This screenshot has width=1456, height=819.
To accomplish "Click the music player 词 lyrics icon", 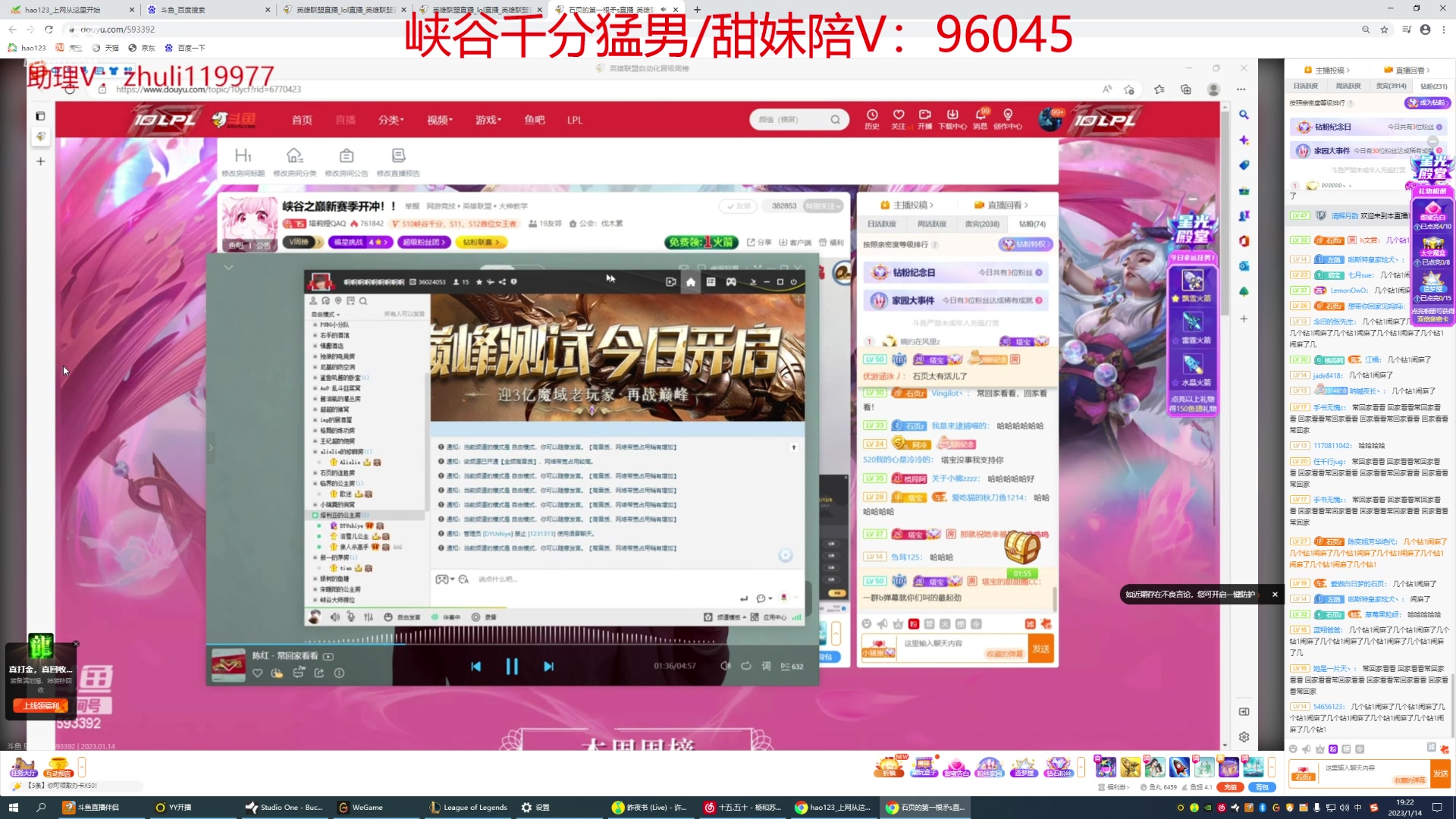I will coord(766,666).
